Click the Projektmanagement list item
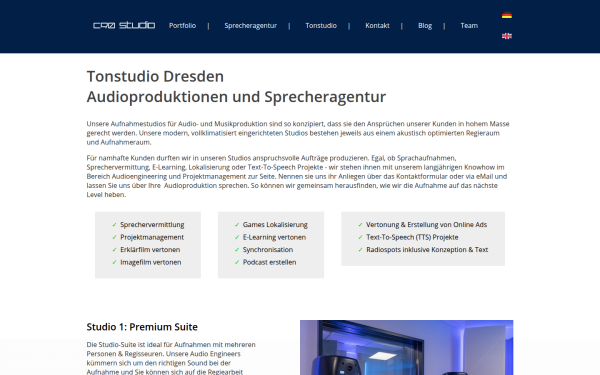Screen dimensions: 600x375 point(152,237)
